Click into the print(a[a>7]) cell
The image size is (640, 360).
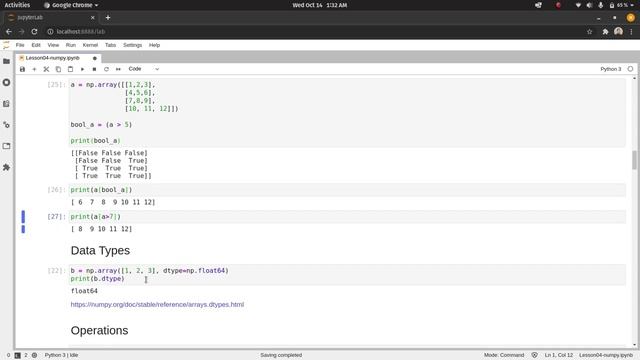(x=347, y=217)
